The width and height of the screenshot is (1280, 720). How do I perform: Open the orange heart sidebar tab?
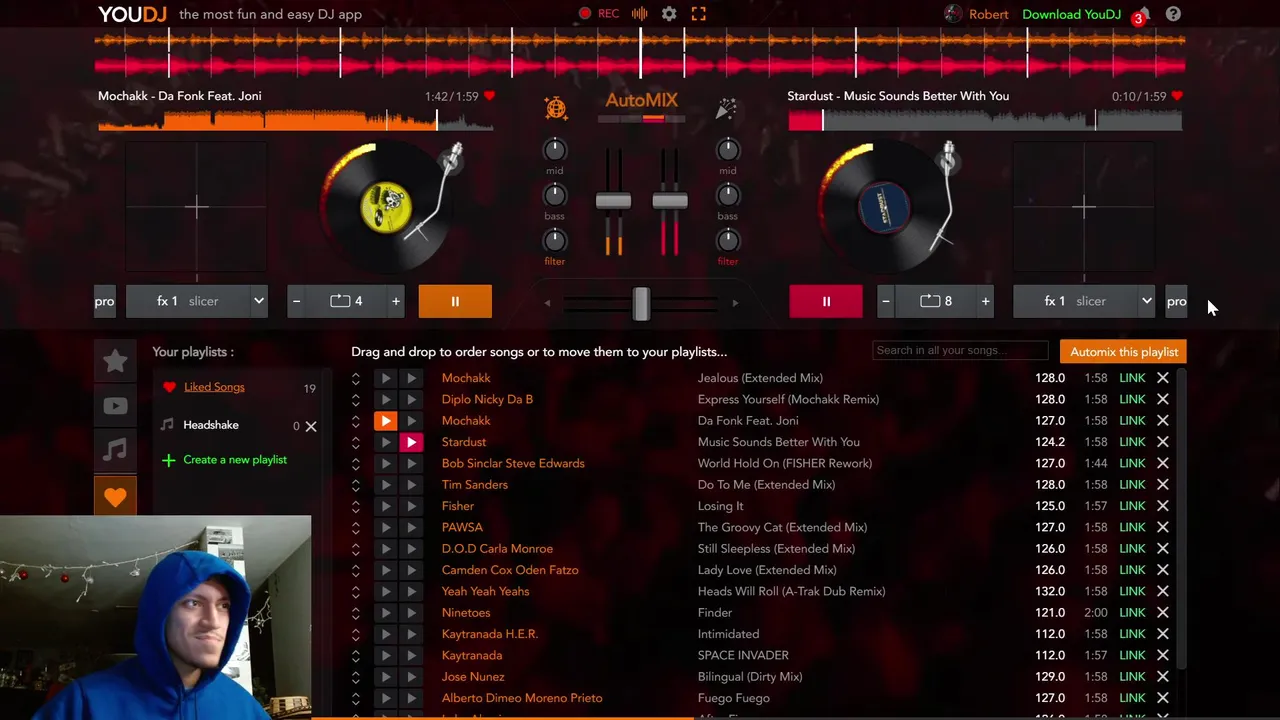tap(115, 496)
